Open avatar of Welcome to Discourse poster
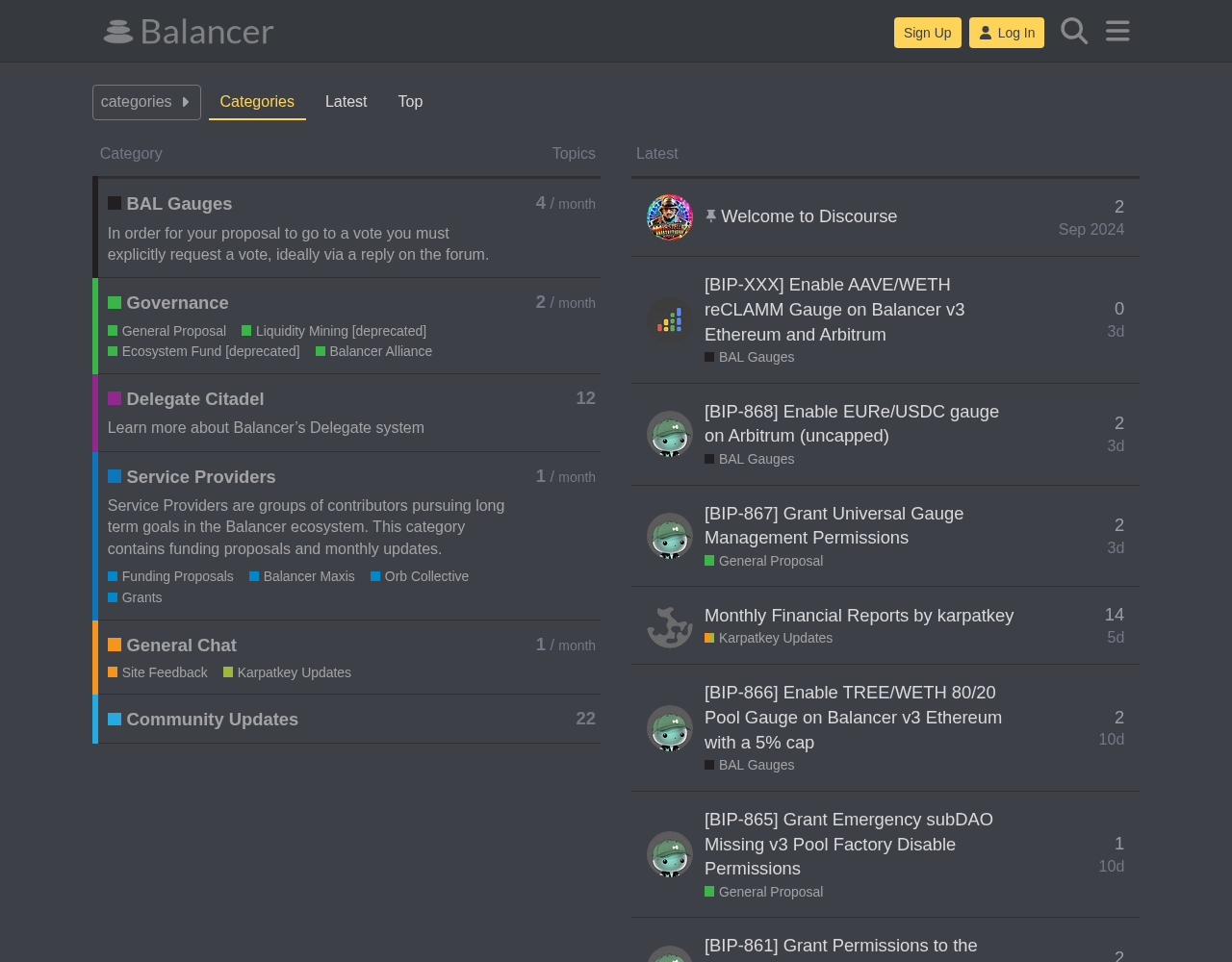Image resolution: width=1232 pixels, height=962 pixels. point(670,217)
